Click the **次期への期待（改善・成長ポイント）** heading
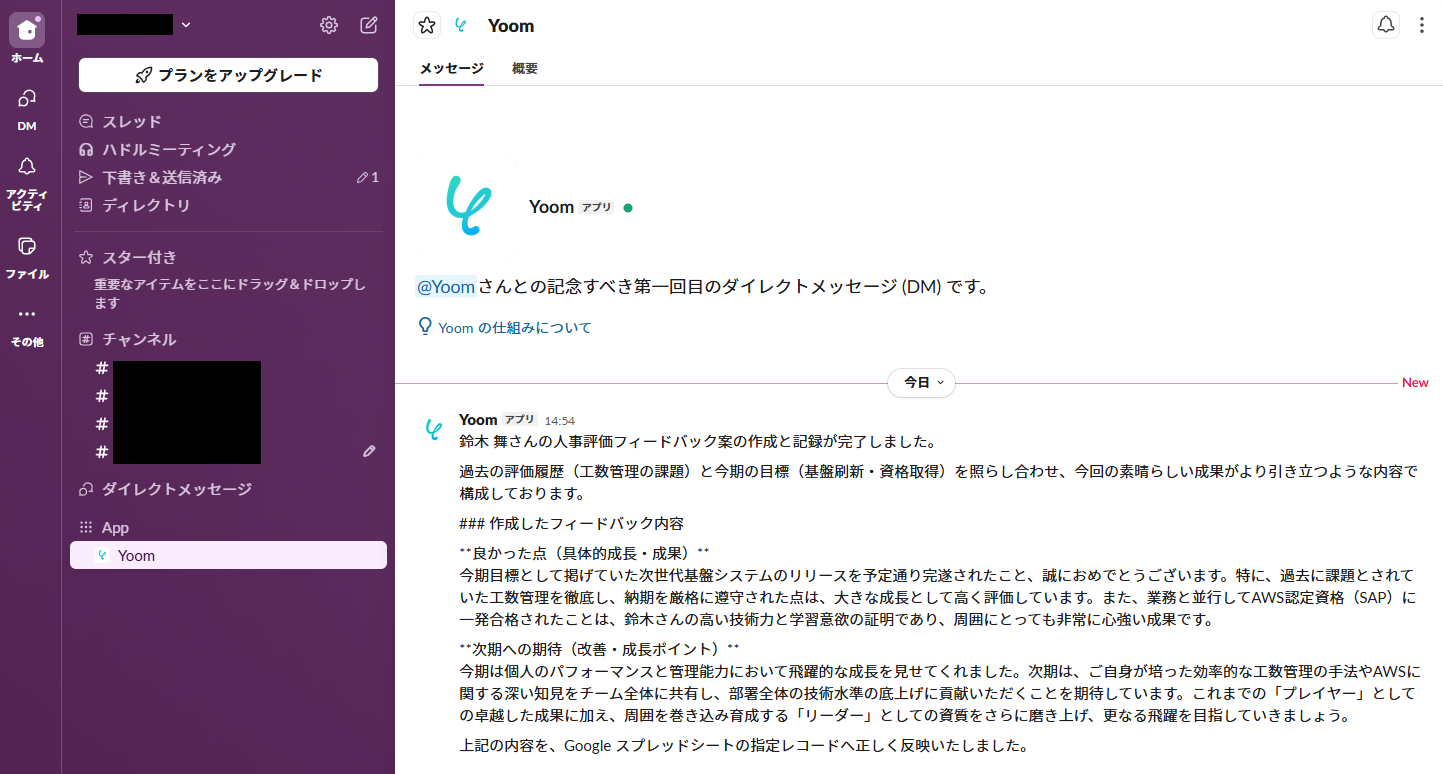This screenshot has height=774, width=1443. (599, 649)
